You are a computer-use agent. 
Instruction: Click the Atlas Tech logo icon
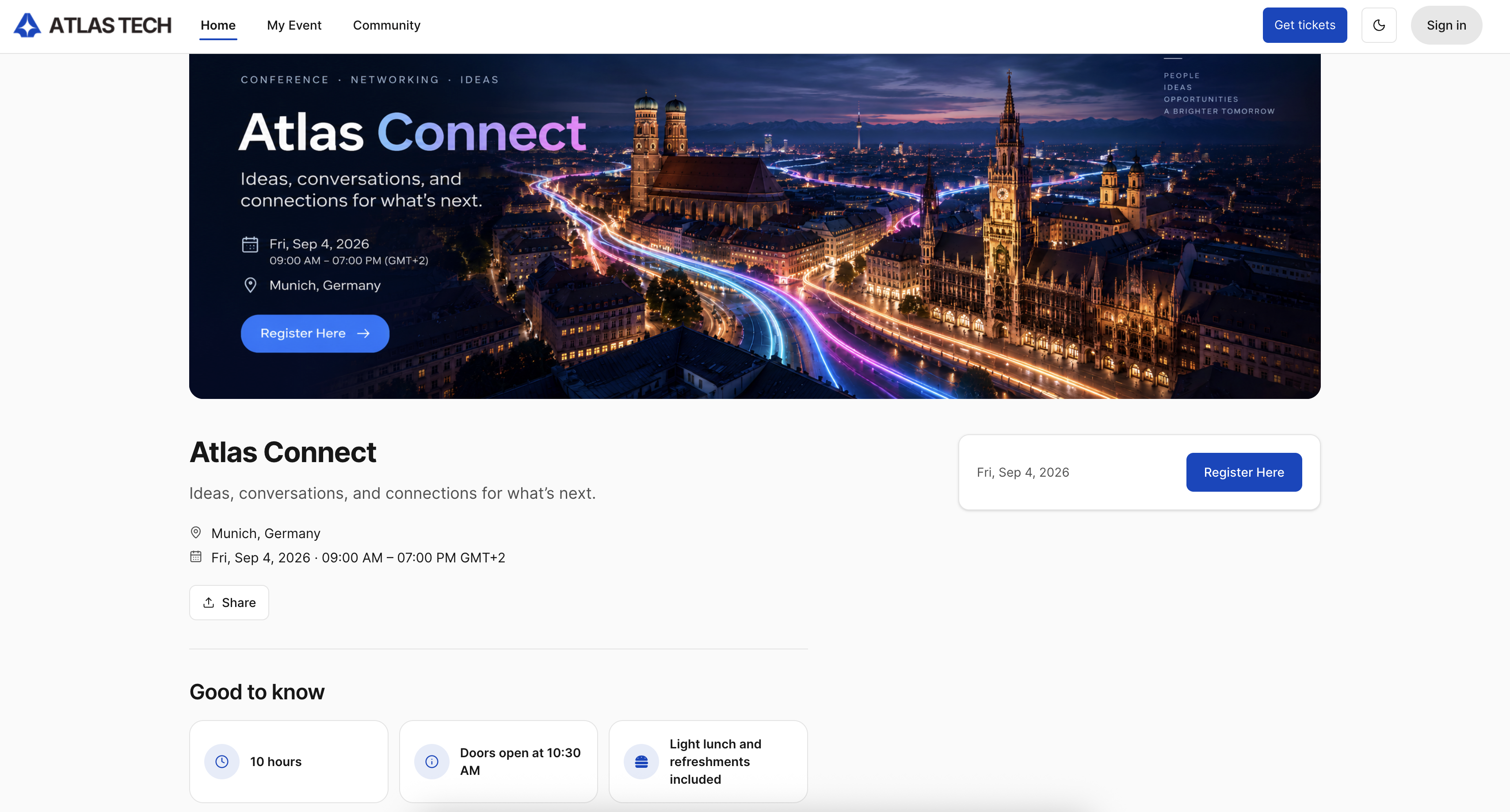click(27, 25)
